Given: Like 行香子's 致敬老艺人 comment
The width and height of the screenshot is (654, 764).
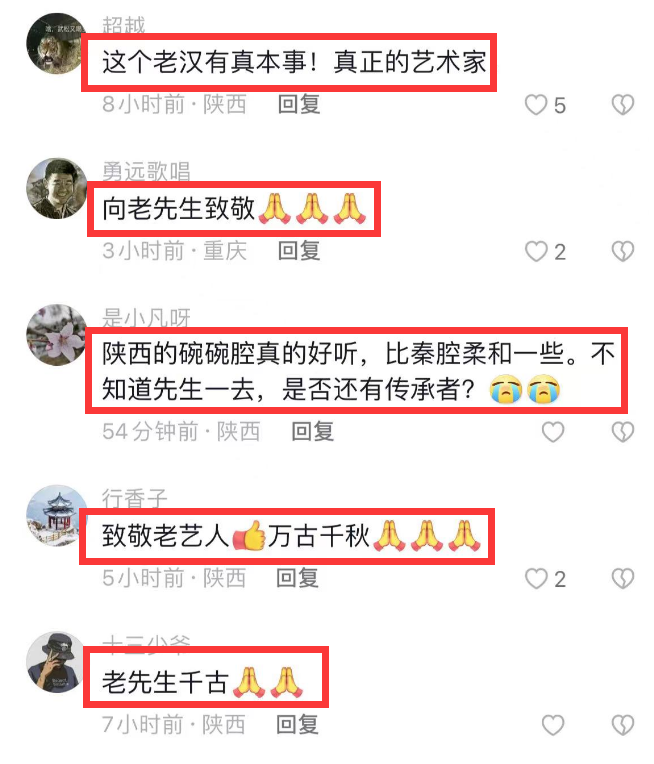Looking at the screenshot, I should pyautogui.click(x=536, y=579).
